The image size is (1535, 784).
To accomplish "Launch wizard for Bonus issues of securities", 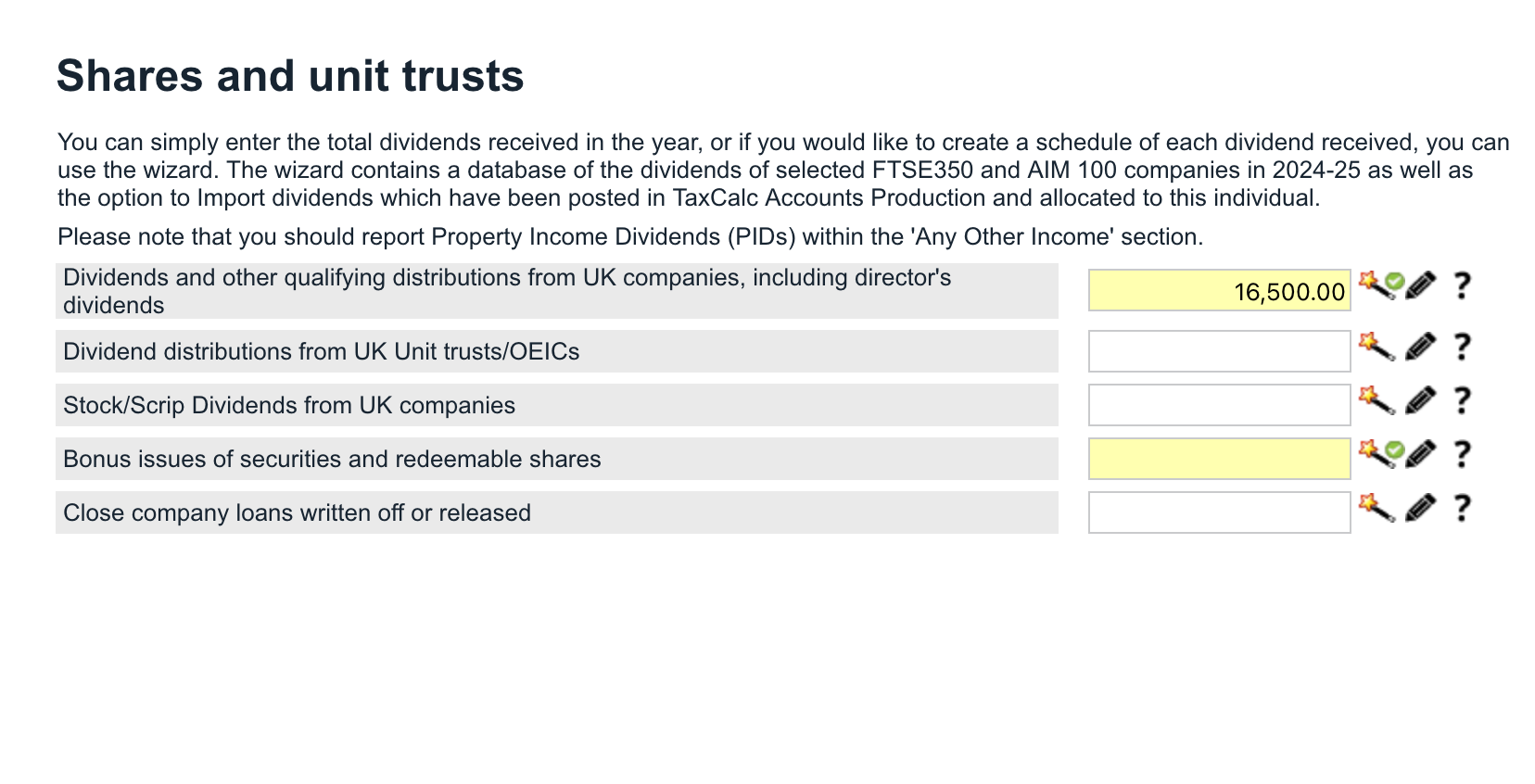I will pos(1376,454).
